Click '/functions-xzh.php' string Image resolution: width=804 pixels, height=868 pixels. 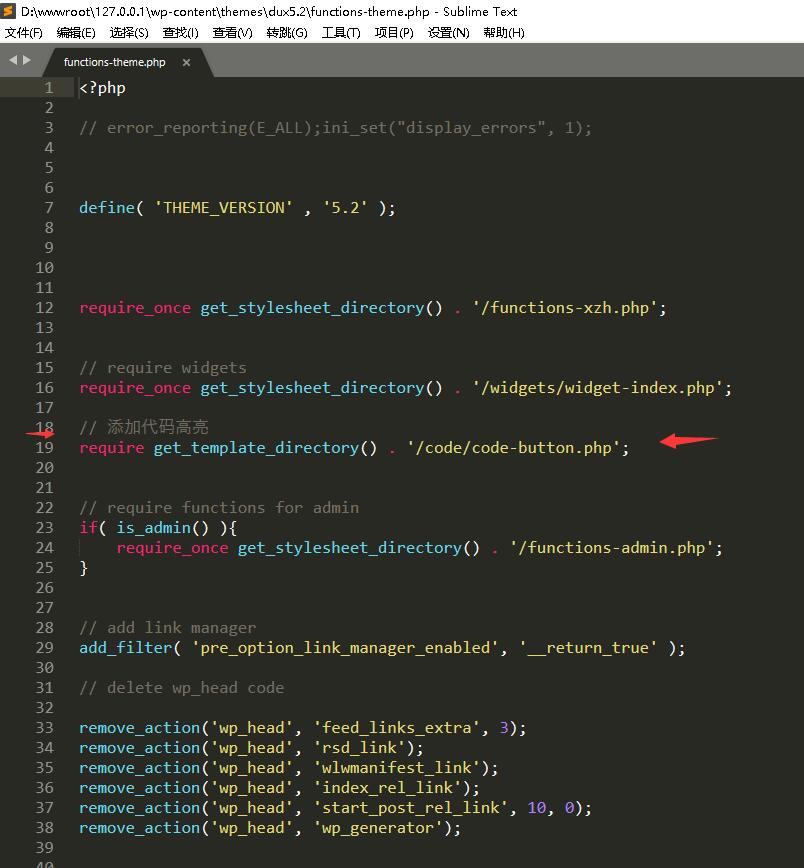pyautogui.click(x=565, y=308)
